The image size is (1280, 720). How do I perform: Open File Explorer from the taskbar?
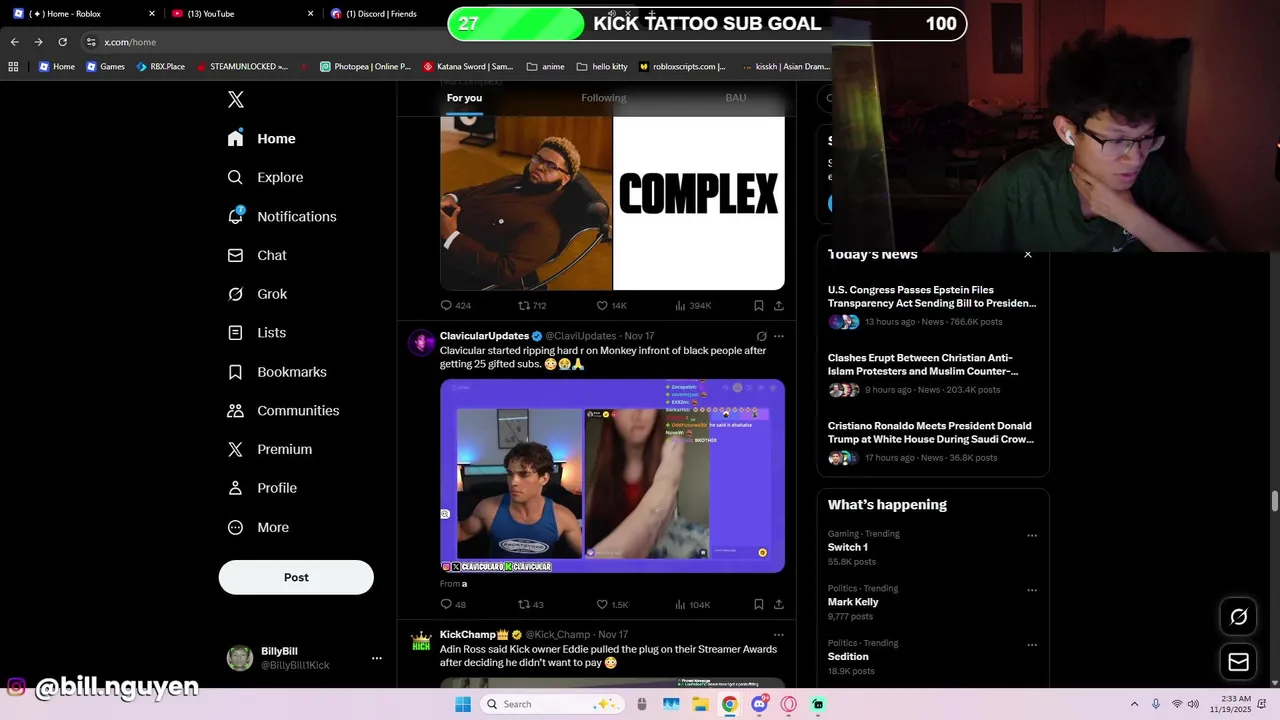700,704
